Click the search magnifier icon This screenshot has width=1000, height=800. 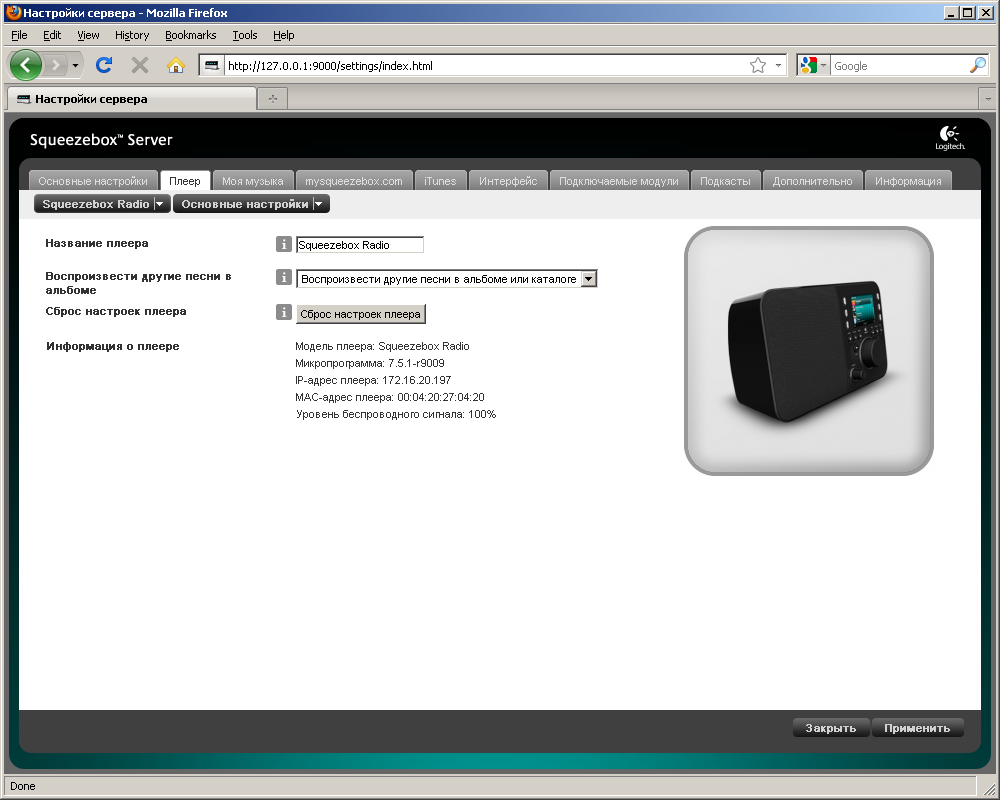coord(978,65)
